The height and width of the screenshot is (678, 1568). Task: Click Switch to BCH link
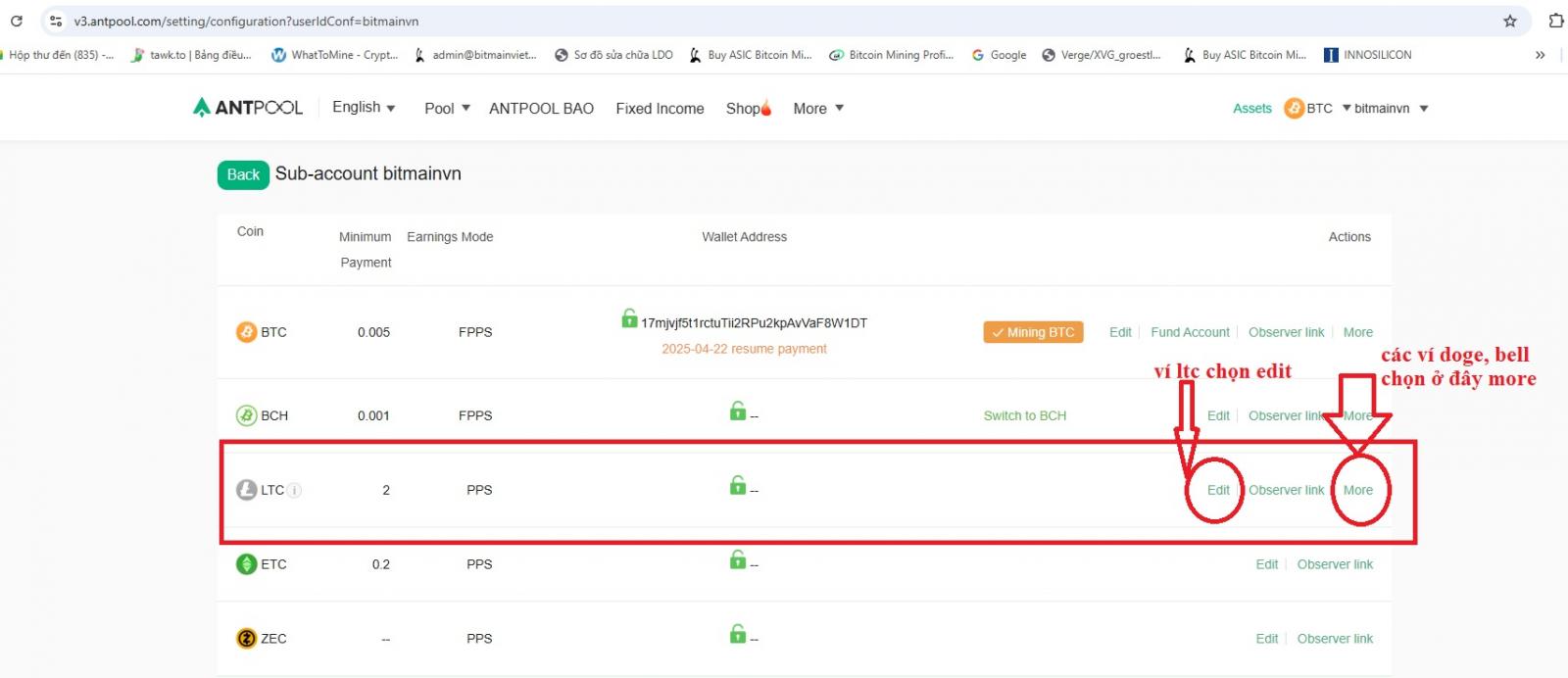pyautogui.click(x=1025, y=415)
